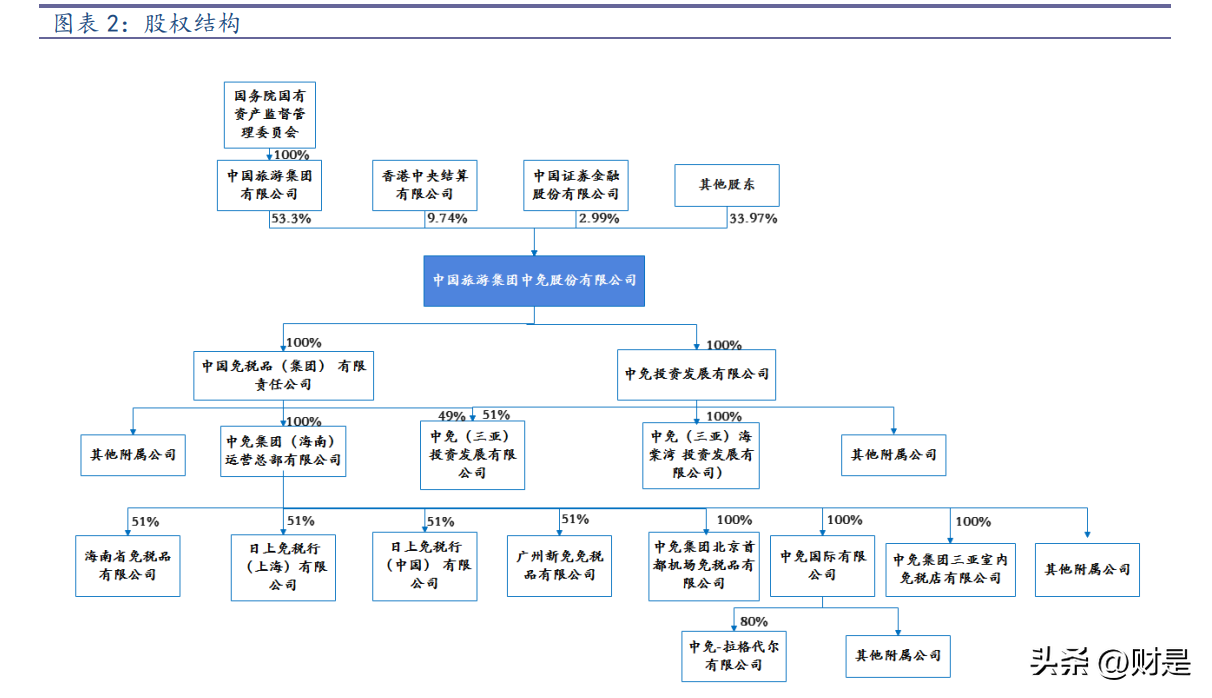The width and height of the screenshot is (1212, 698).
Task: Select 中免（三亚）海棠湾投资发展有限公司 box
Action: (x=701, y=454)
